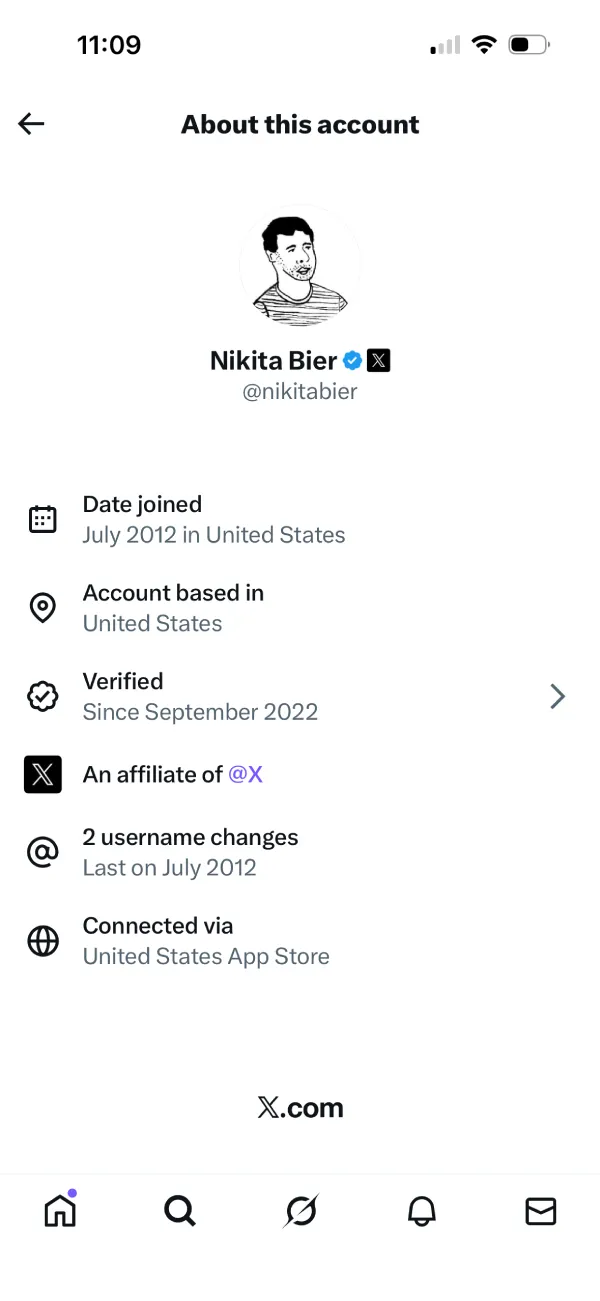Viewport: 600px width, 1301px height.
Task: Click the @ icon on username changes row
Action: 42,851
